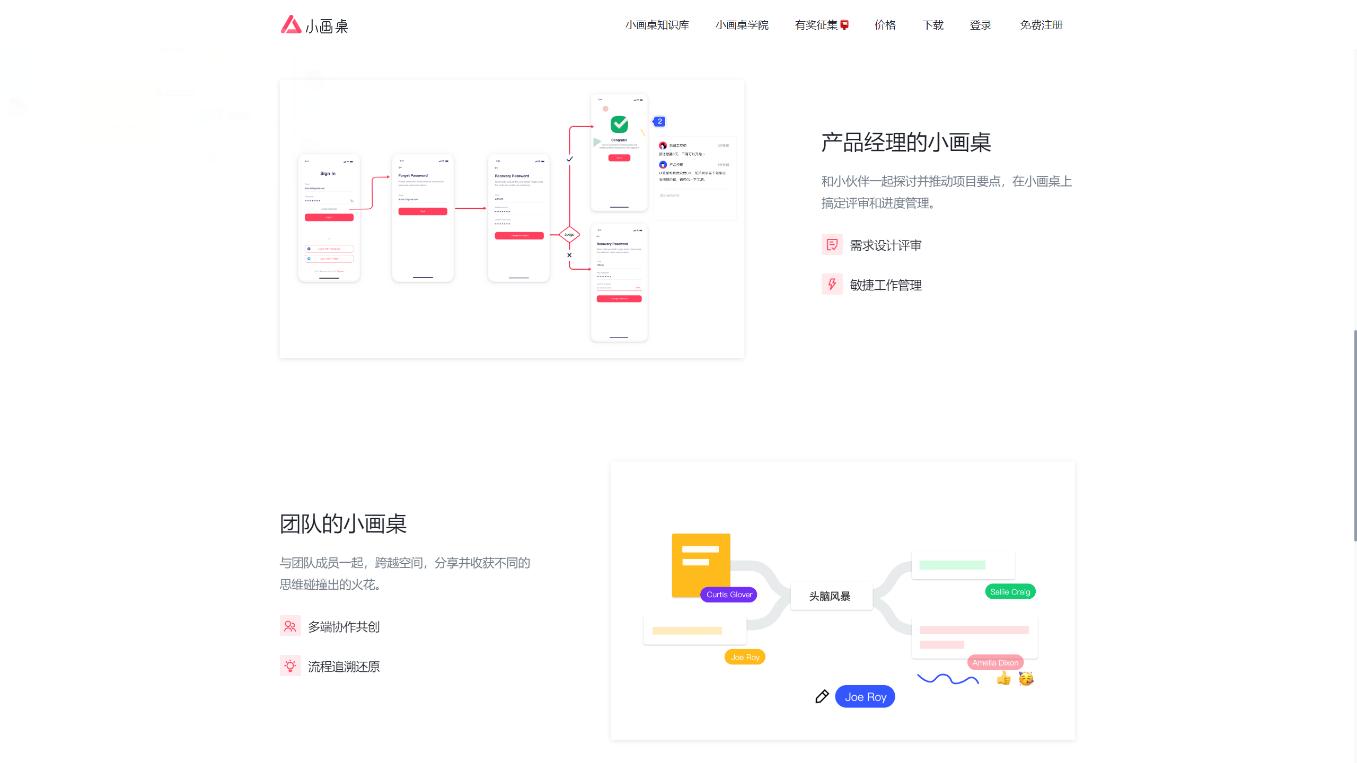Open the 下载 download page
Image resolution: width=1357 pixels, height=763 pixels.
coord(933,25)
